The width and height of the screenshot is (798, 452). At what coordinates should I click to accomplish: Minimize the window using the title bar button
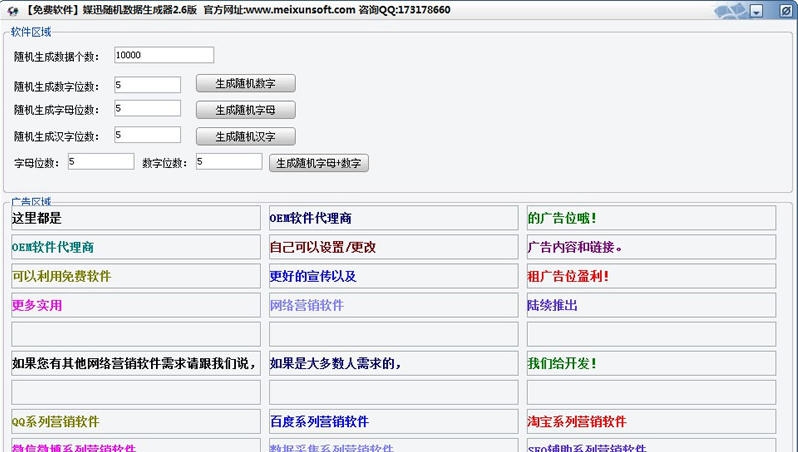pos(756,11)
